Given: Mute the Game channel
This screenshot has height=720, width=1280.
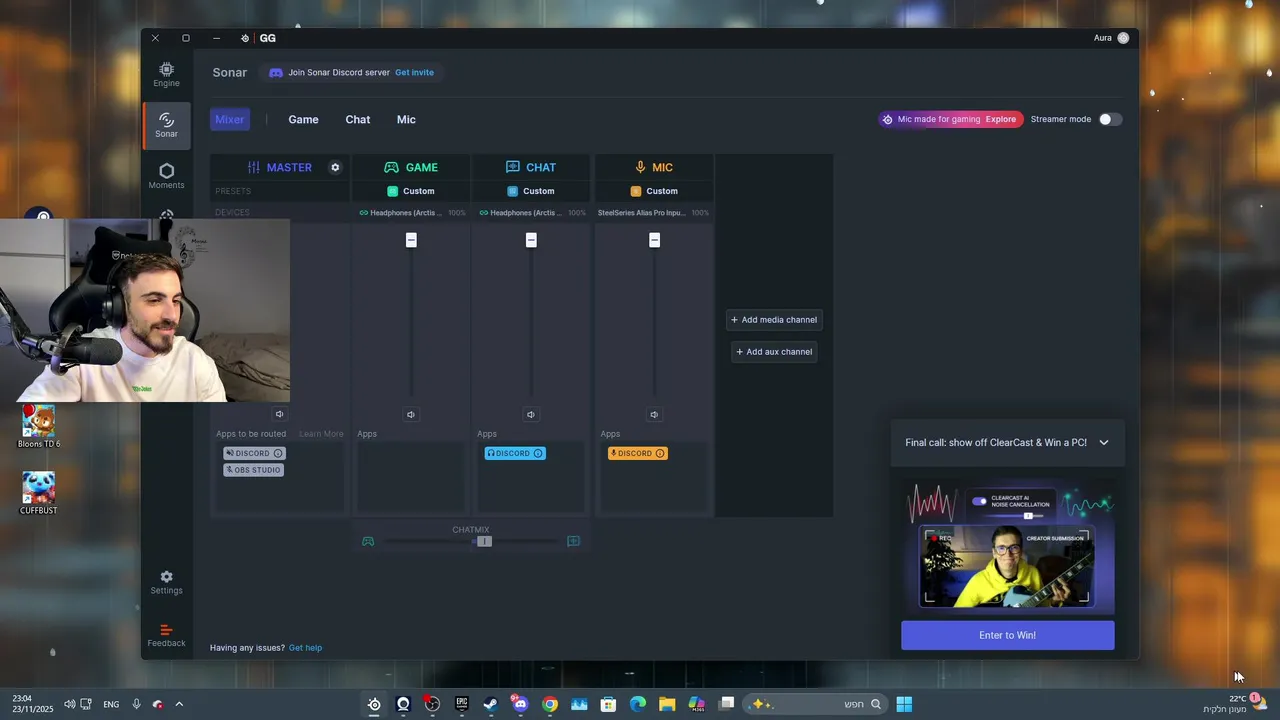Looking at the screenshot, I should pyautogui.click(x=411, y=414).
